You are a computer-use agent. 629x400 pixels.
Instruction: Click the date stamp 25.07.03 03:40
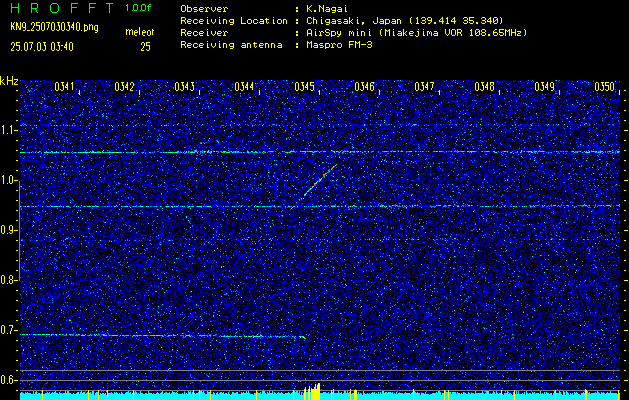42,47
